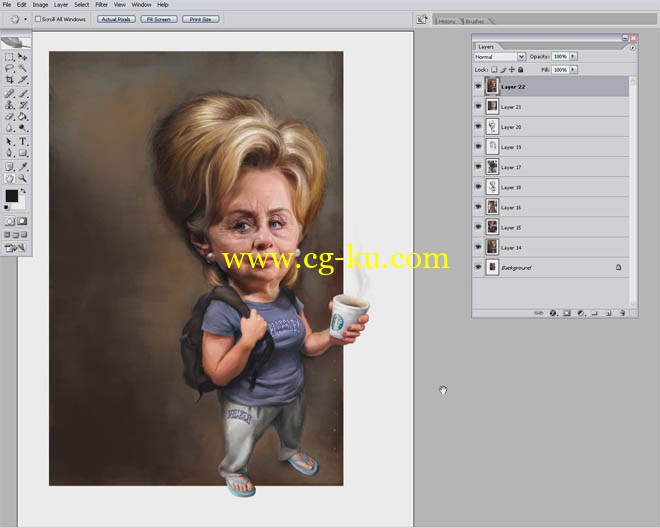The width and height of the screenshot is (660, 528).
Task: Select the Move tool
Action: [23, 57]
